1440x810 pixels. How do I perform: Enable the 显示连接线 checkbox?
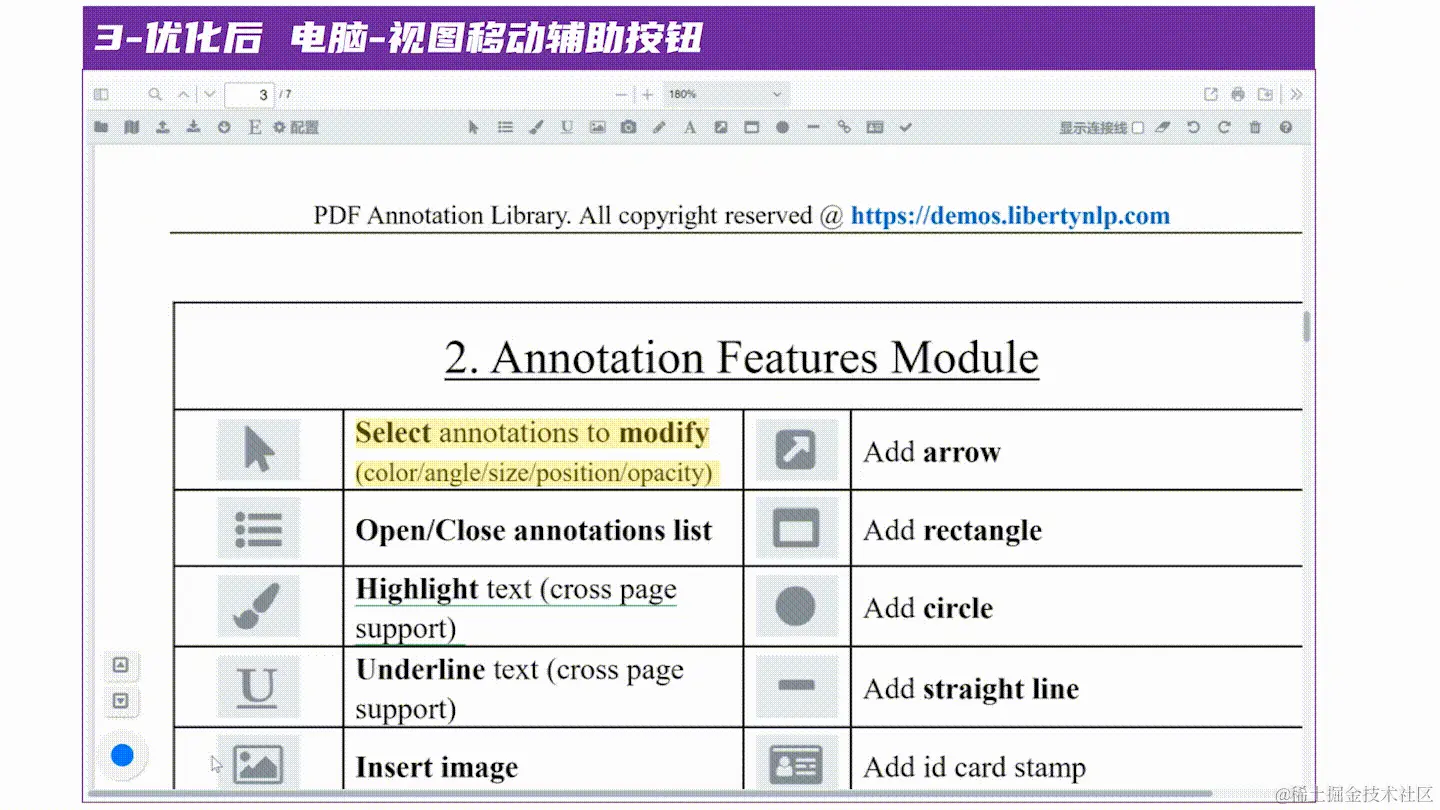tap(1137, 128)
